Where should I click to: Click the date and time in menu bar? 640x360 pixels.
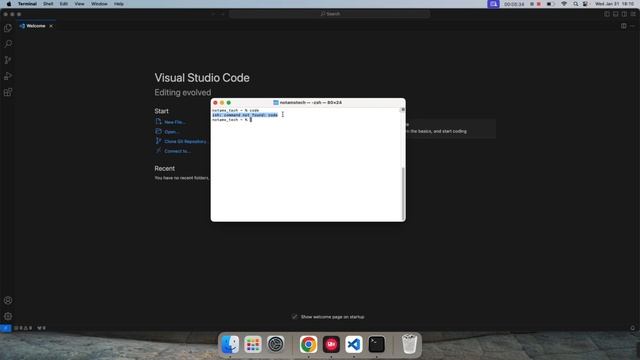(614, 4)
